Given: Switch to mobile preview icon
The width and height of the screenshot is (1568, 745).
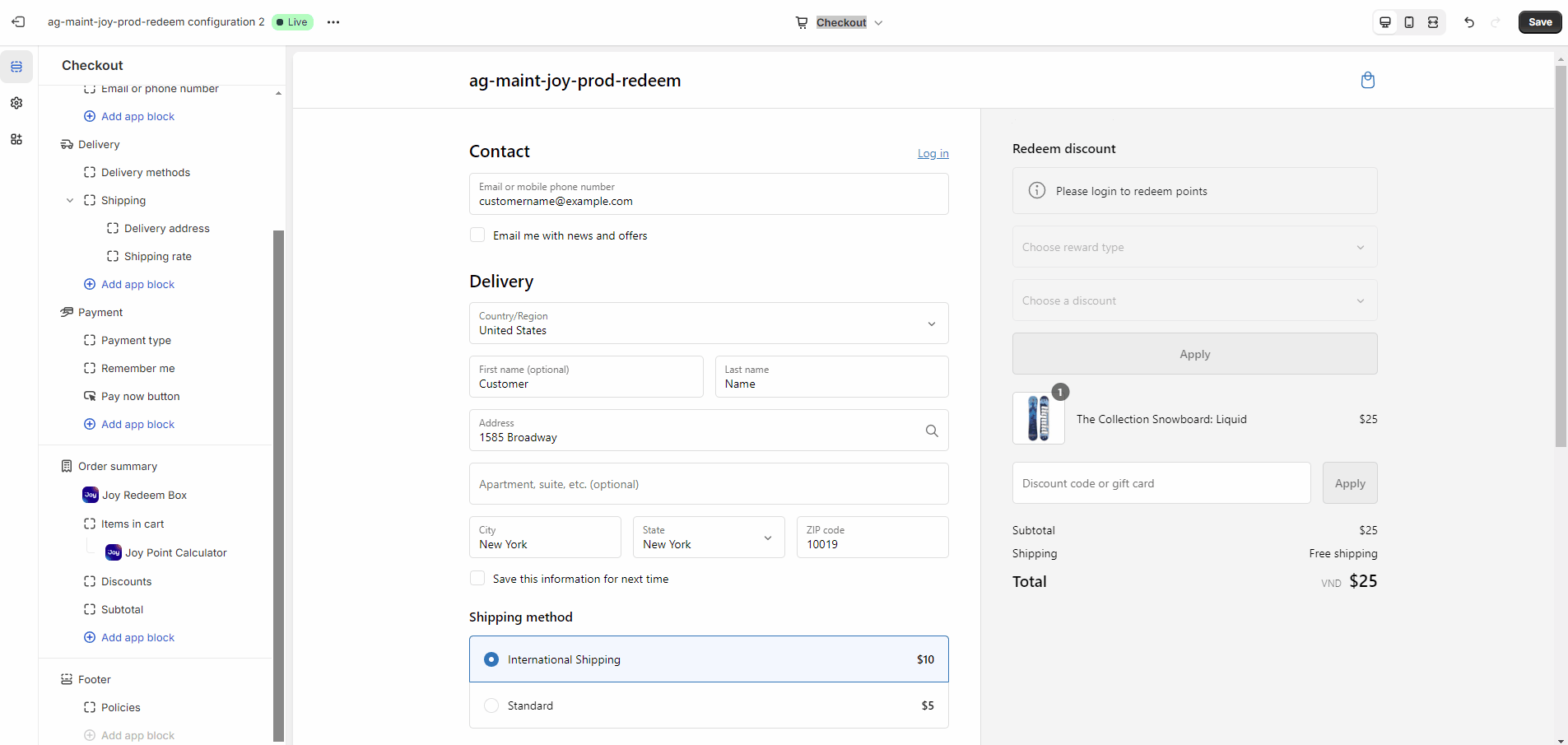Looking at the screenshot, I should [1409, 22].
